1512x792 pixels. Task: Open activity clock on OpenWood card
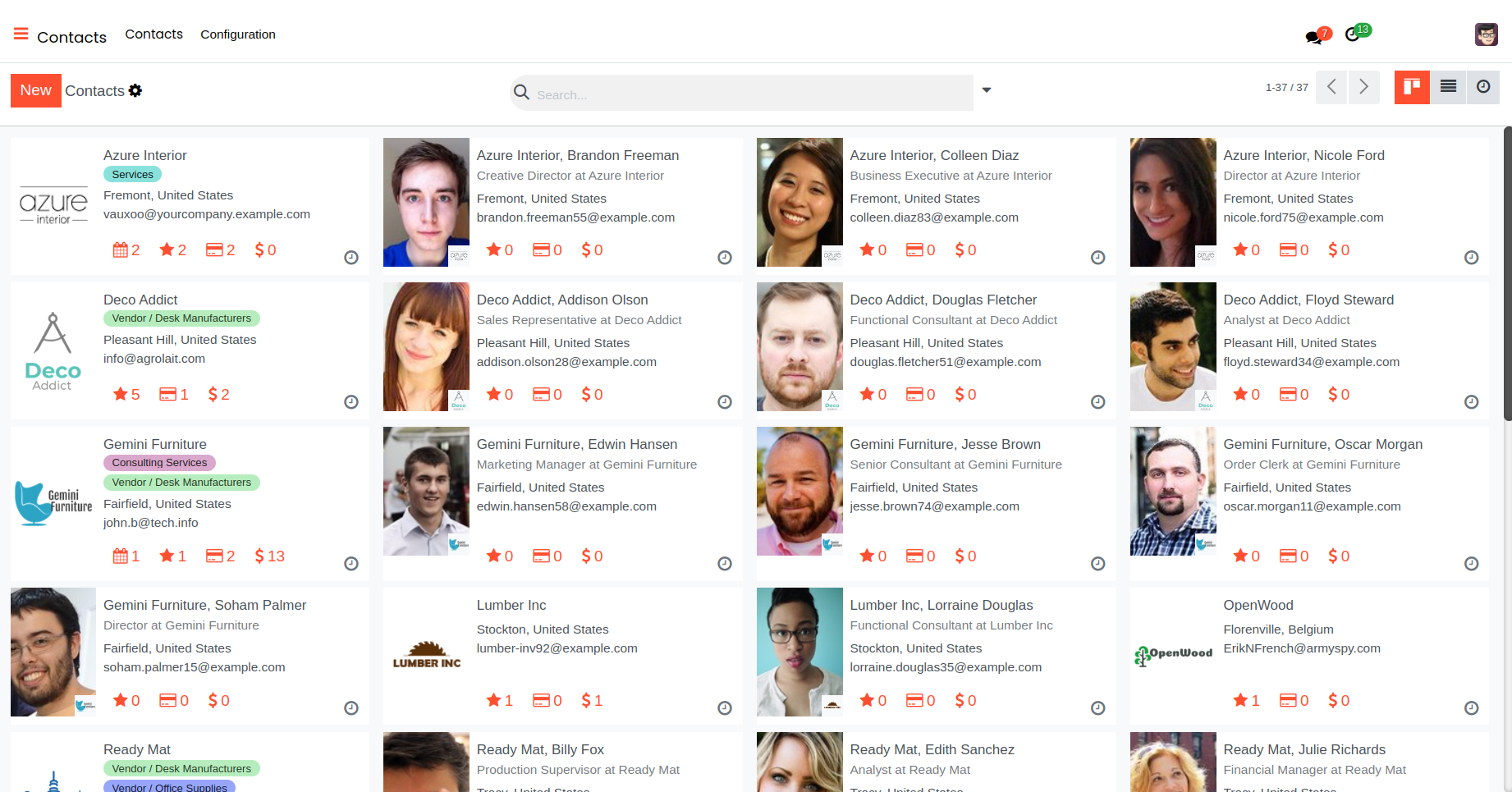pos(1472,708)
